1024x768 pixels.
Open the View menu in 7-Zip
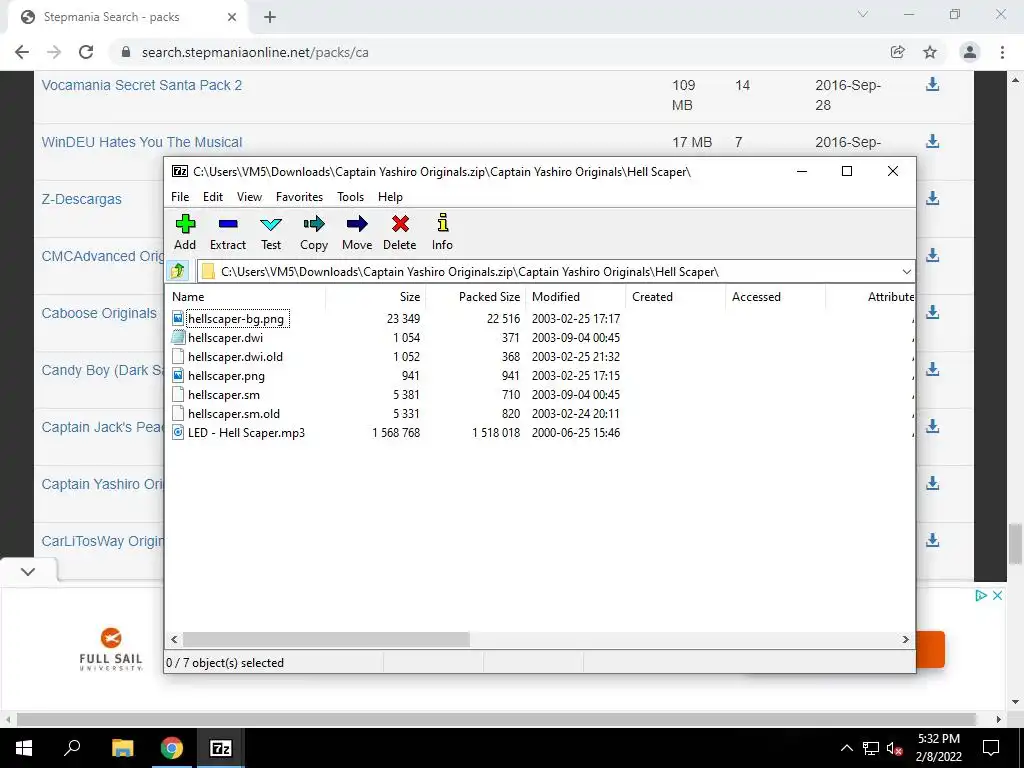[x=249, y=197]
